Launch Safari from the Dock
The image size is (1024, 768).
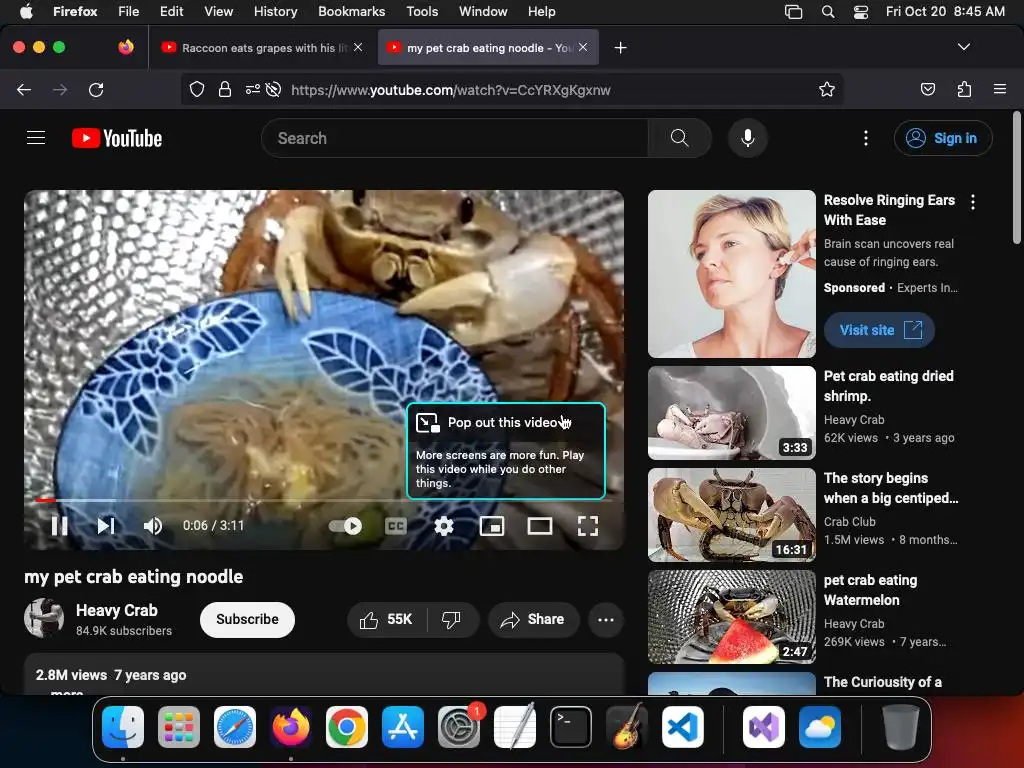[x=234, y=727]
